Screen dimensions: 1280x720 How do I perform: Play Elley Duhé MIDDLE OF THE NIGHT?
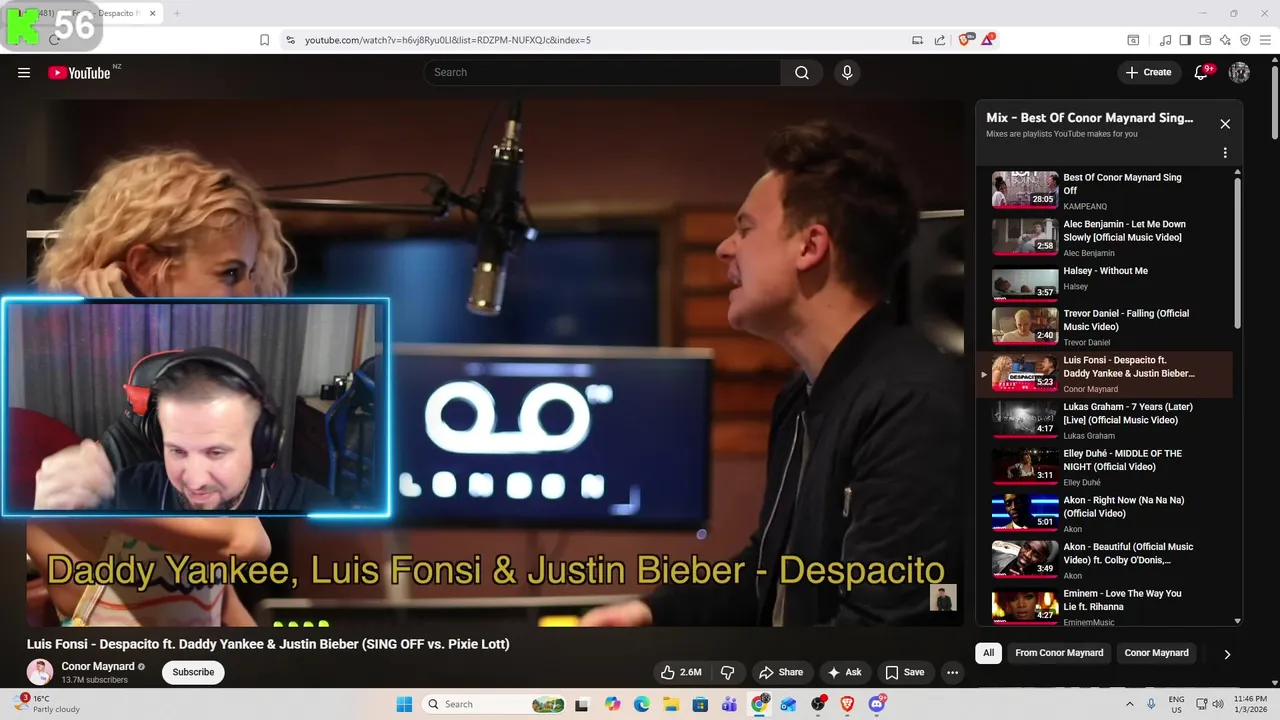[x=1105, y=467]
